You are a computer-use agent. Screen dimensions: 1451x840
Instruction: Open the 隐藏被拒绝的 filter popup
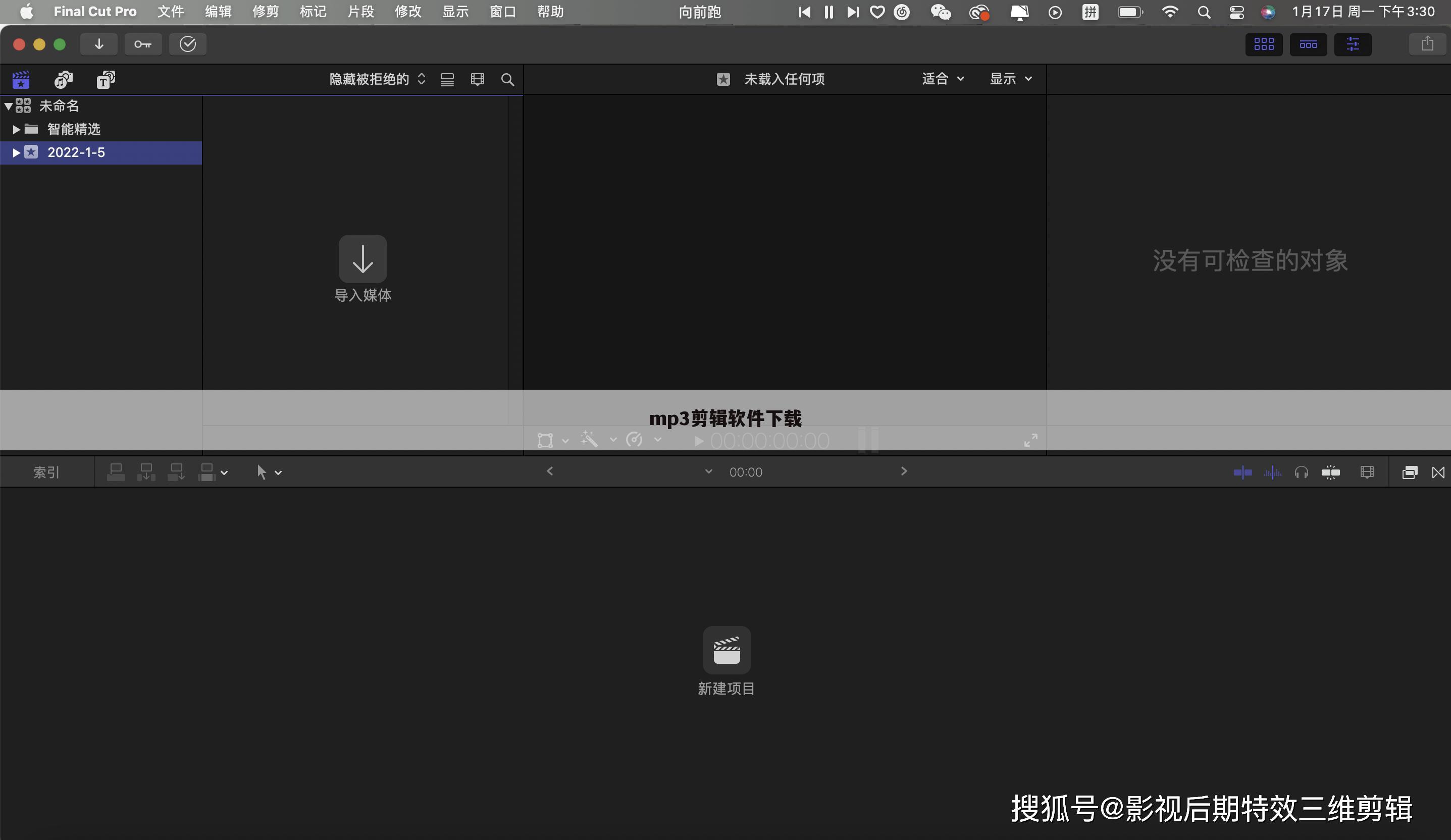377,79
